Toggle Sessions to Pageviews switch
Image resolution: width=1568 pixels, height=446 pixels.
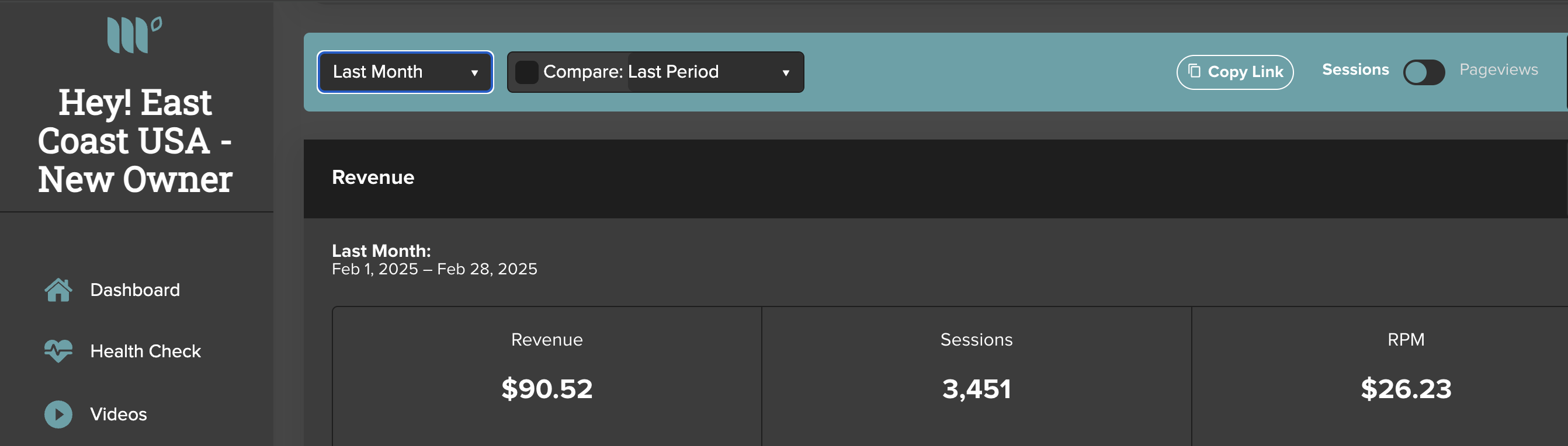[x=1424, y=72]
